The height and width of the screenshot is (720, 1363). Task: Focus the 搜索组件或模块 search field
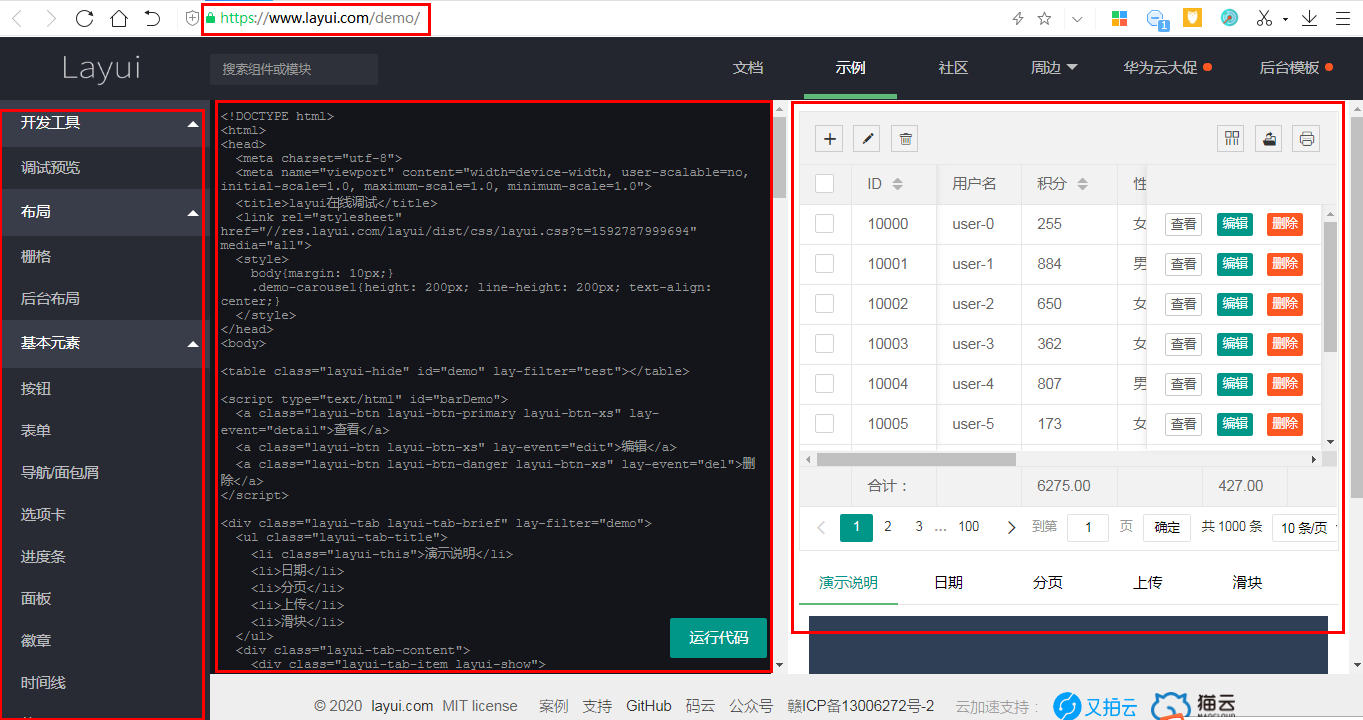click(x=294, y=69)
